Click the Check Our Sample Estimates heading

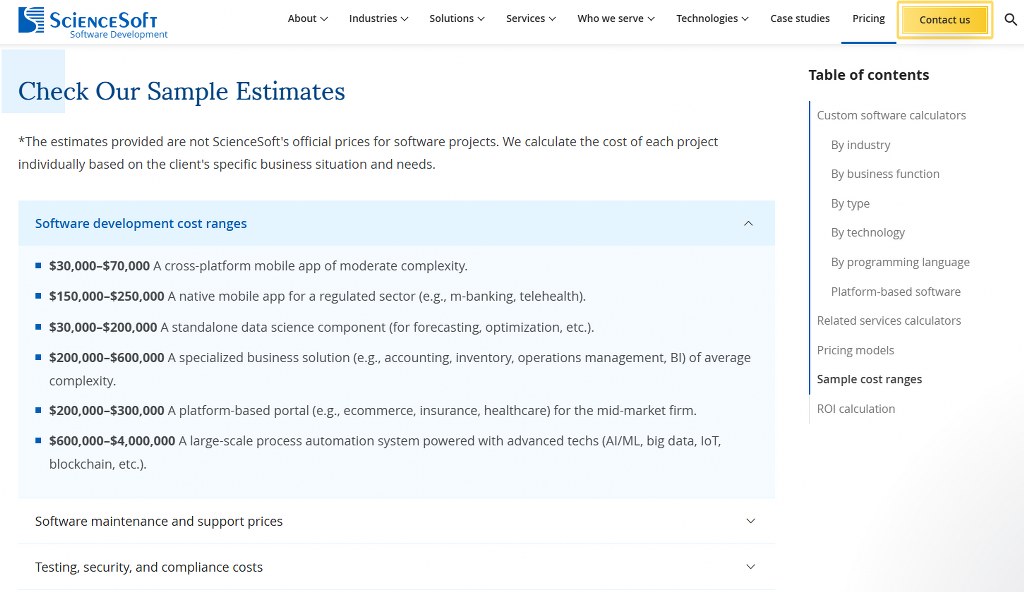pos(182,91)
